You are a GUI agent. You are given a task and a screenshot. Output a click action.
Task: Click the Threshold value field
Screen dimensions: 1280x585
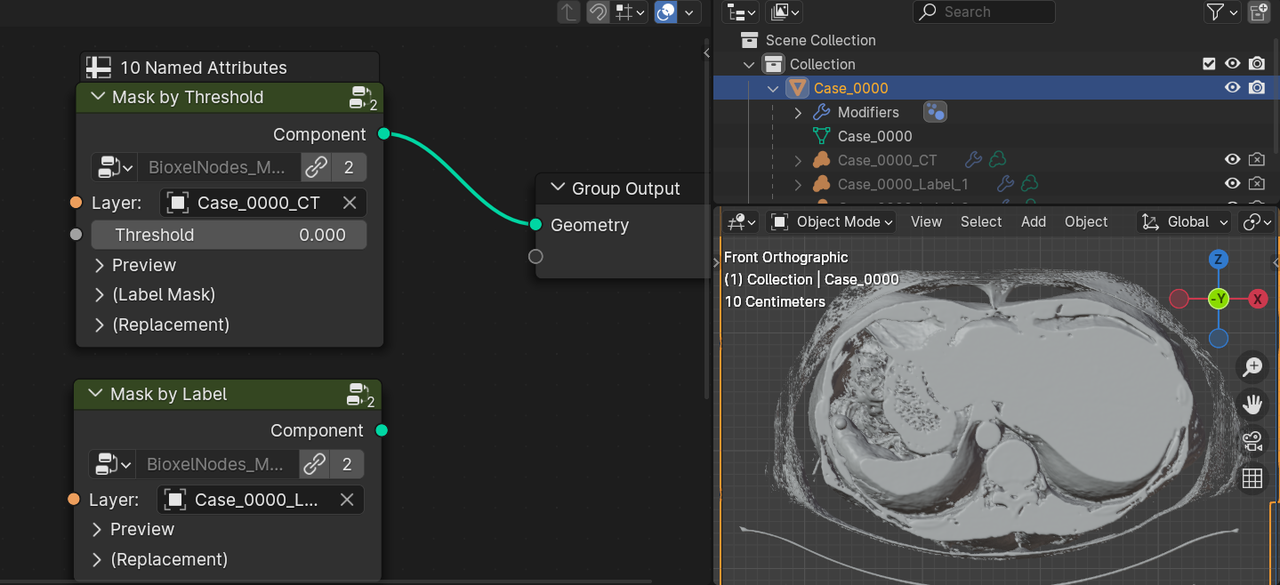tap(229, 235)
